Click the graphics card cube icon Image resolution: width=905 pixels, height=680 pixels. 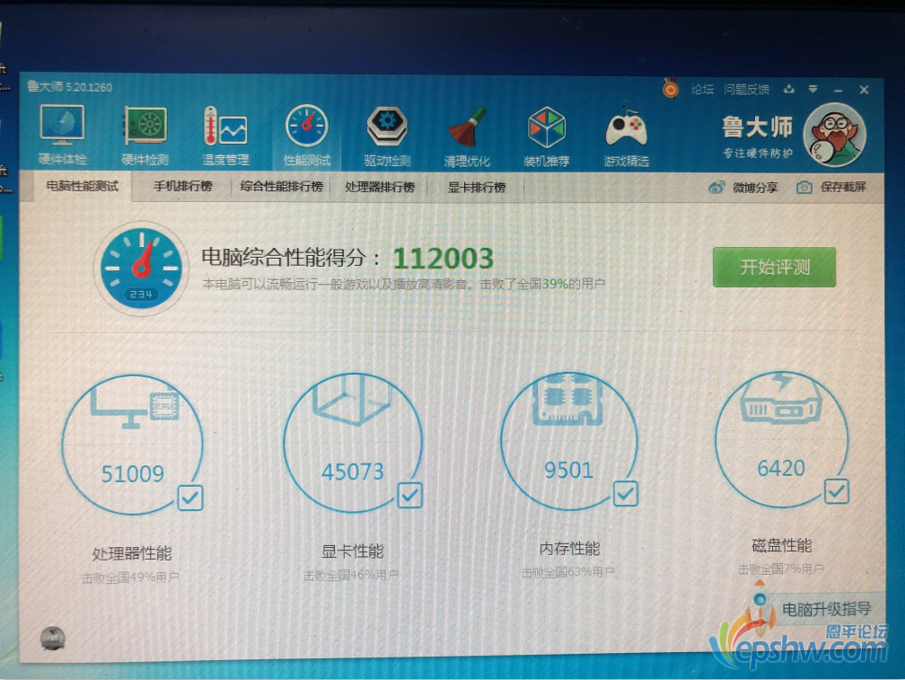(x=351, y=400)
